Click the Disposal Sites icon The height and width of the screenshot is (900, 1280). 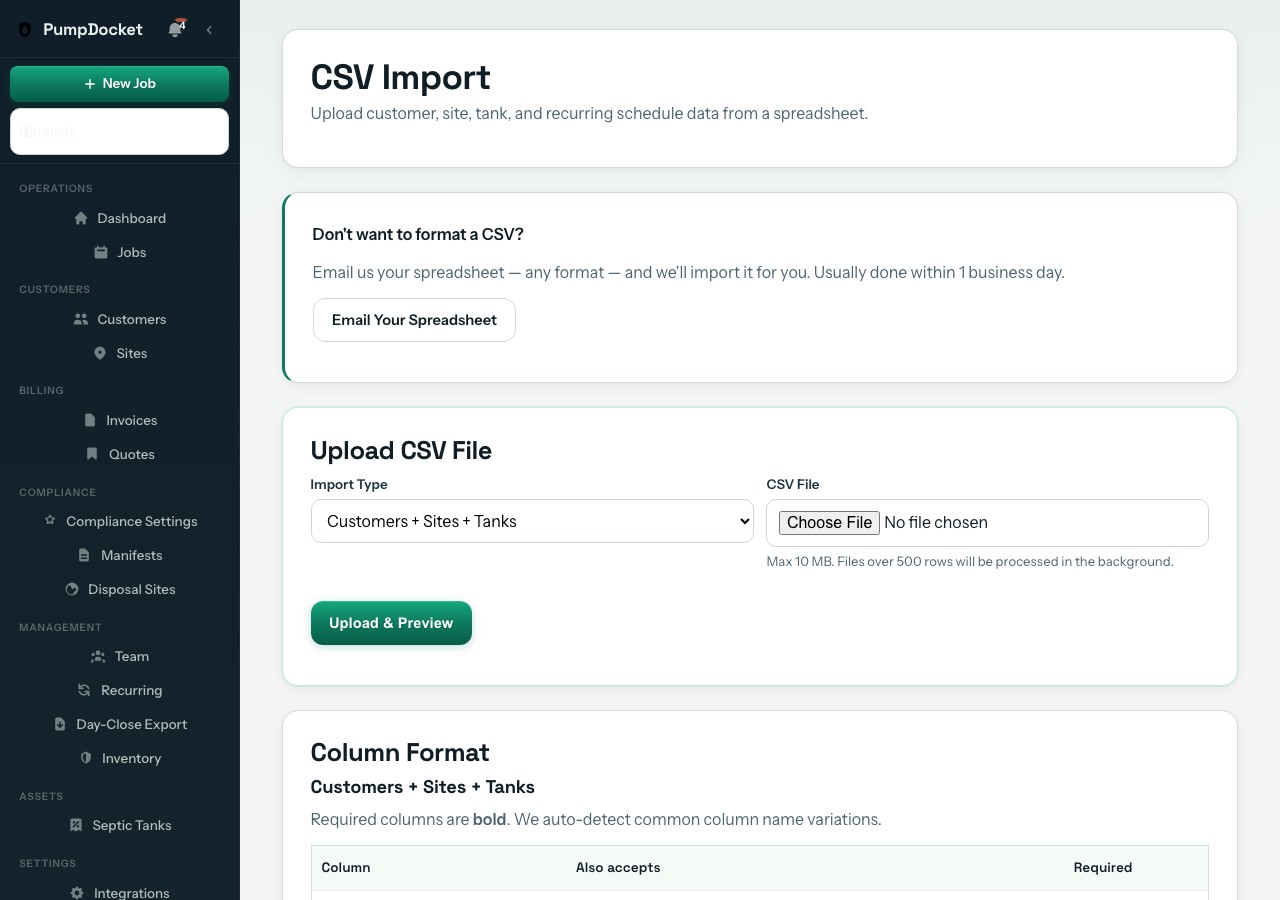coord(70,589)
